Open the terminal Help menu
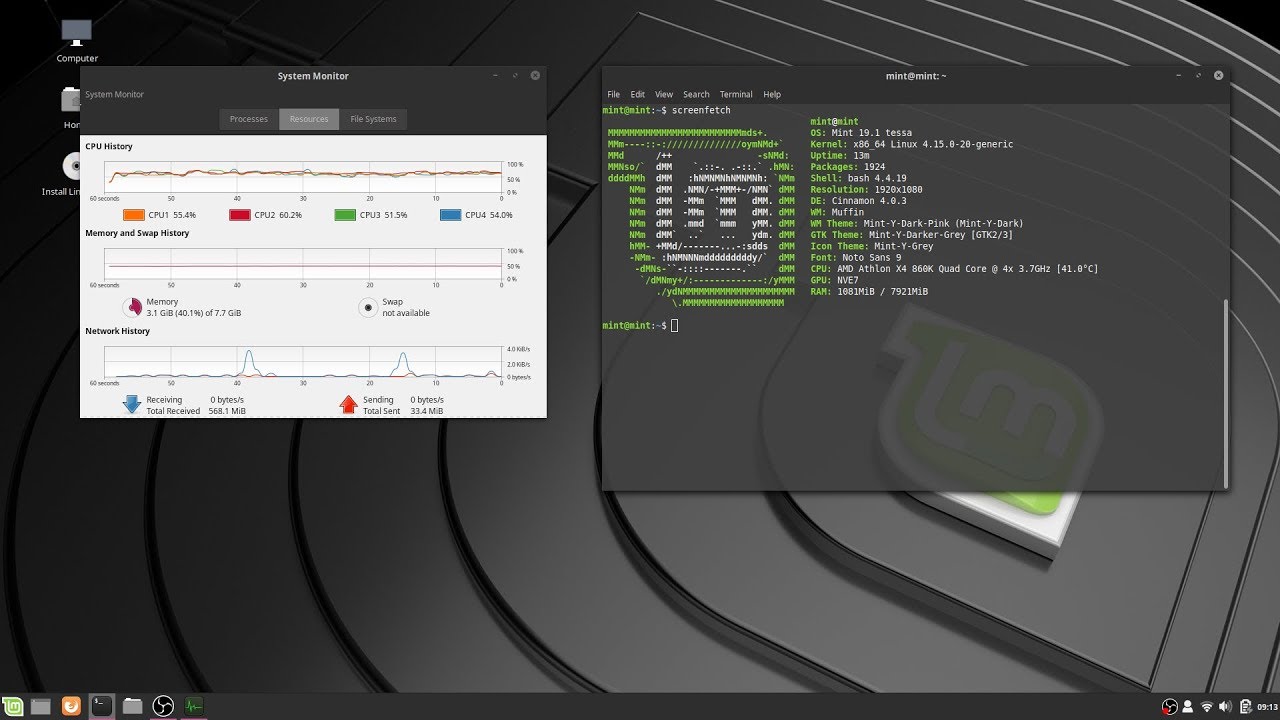 click(x=772, y=94)
